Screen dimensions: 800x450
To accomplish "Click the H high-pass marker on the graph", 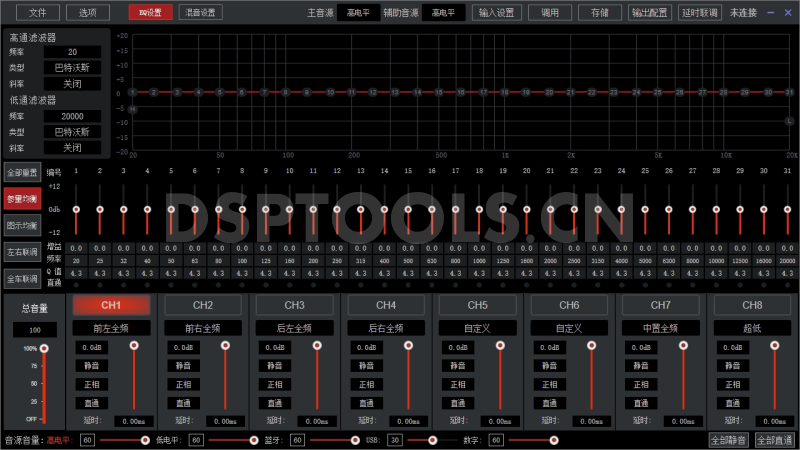I will tap(132, 107).
